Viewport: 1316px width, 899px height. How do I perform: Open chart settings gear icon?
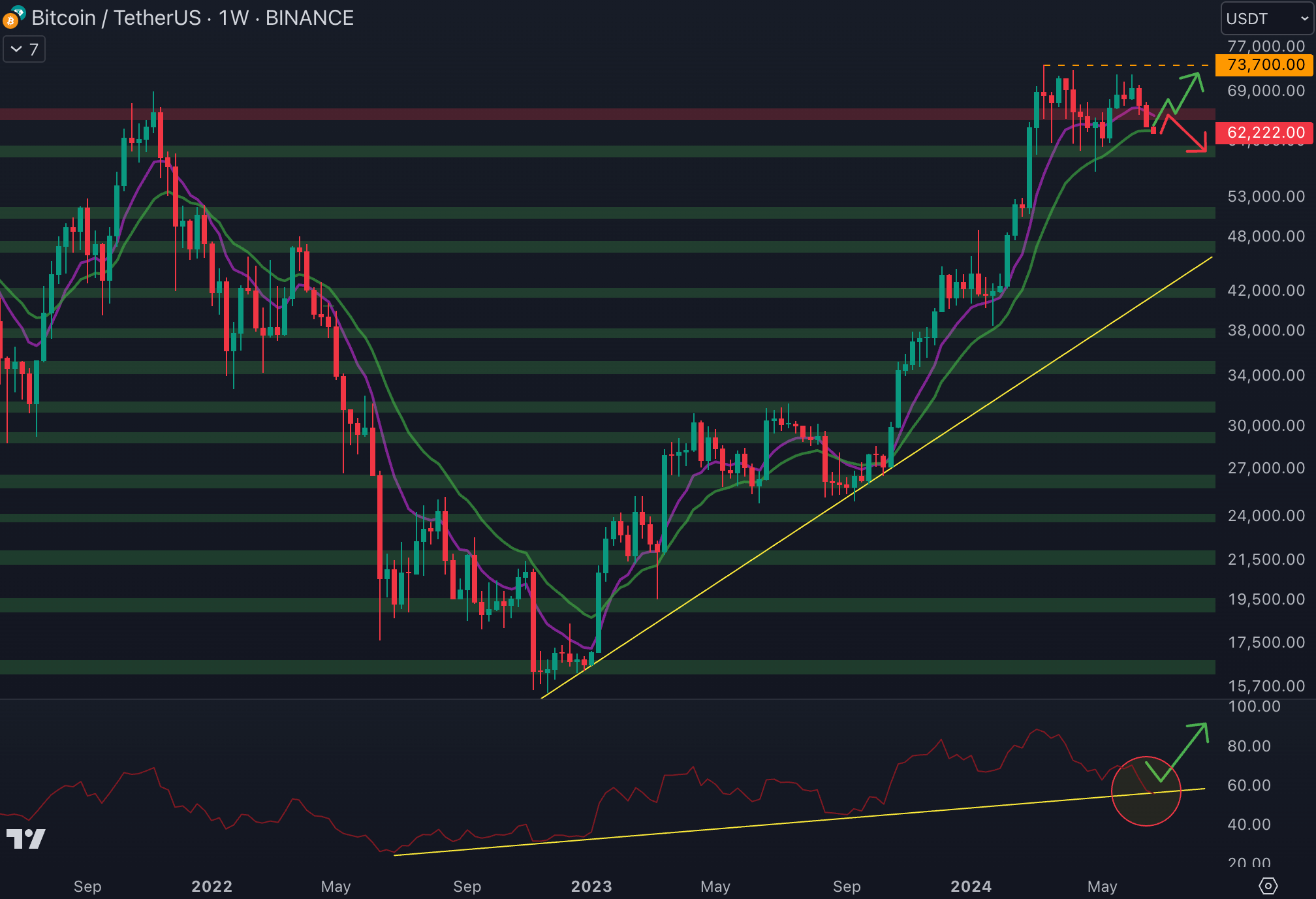coord(1267,886)
